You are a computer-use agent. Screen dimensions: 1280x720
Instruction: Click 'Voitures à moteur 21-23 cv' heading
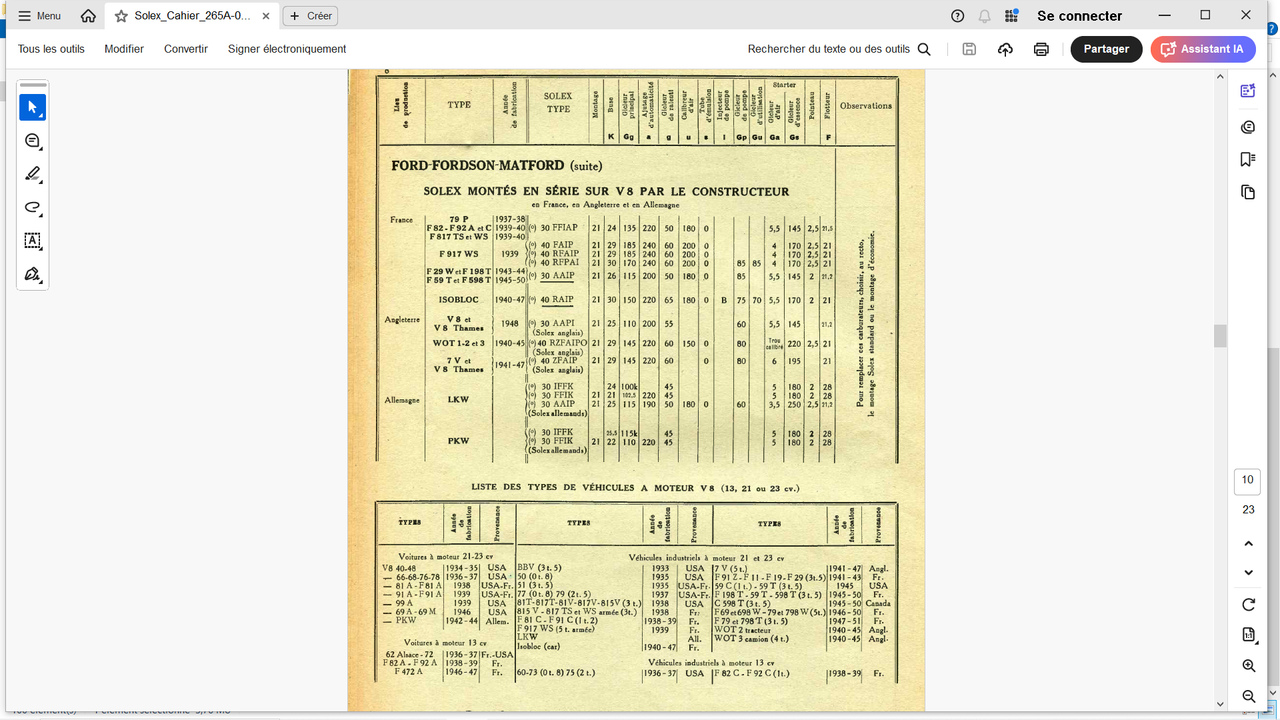[x=445, y=557]
